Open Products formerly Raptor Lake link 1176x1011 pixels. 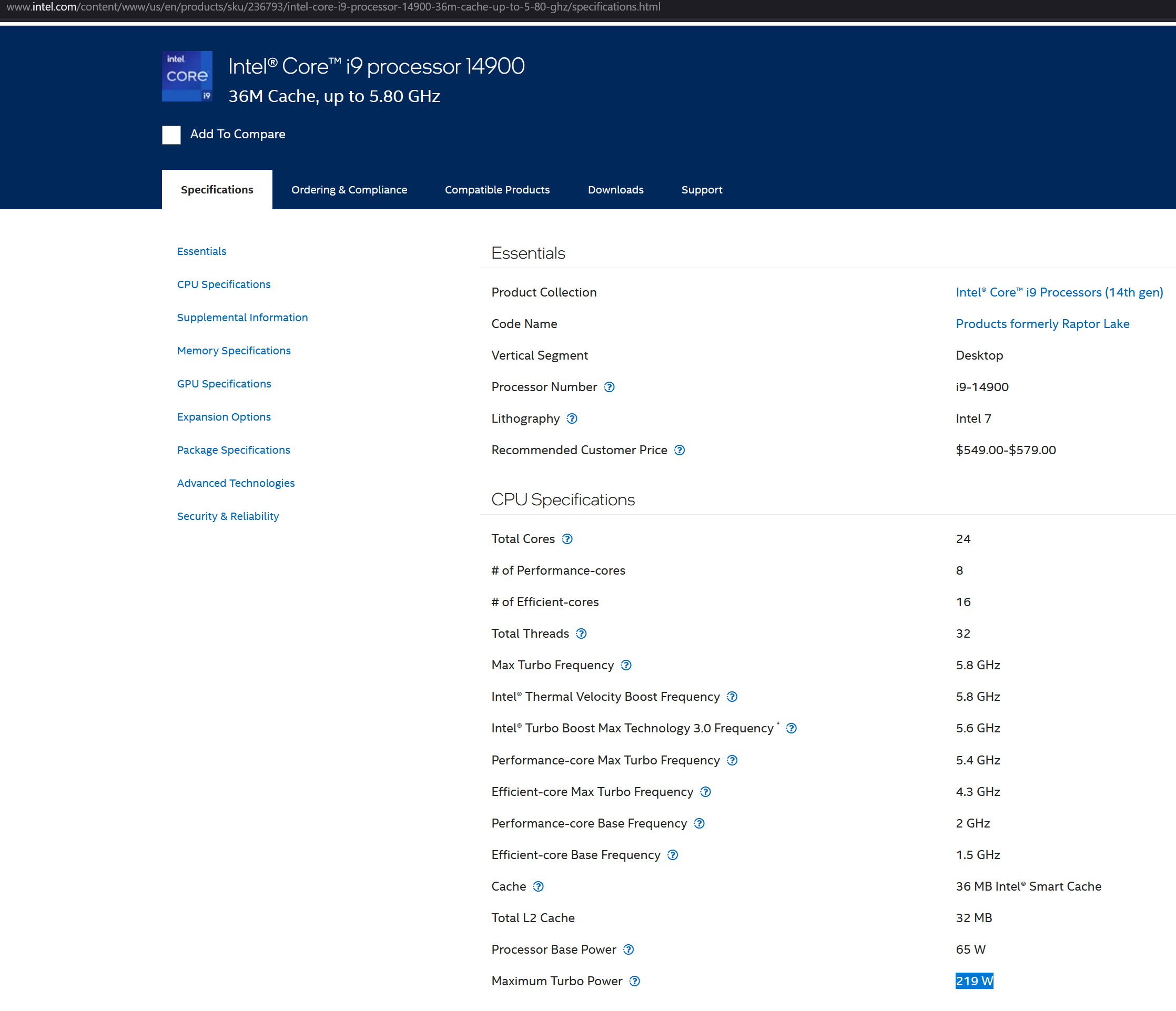[1042, 324]
